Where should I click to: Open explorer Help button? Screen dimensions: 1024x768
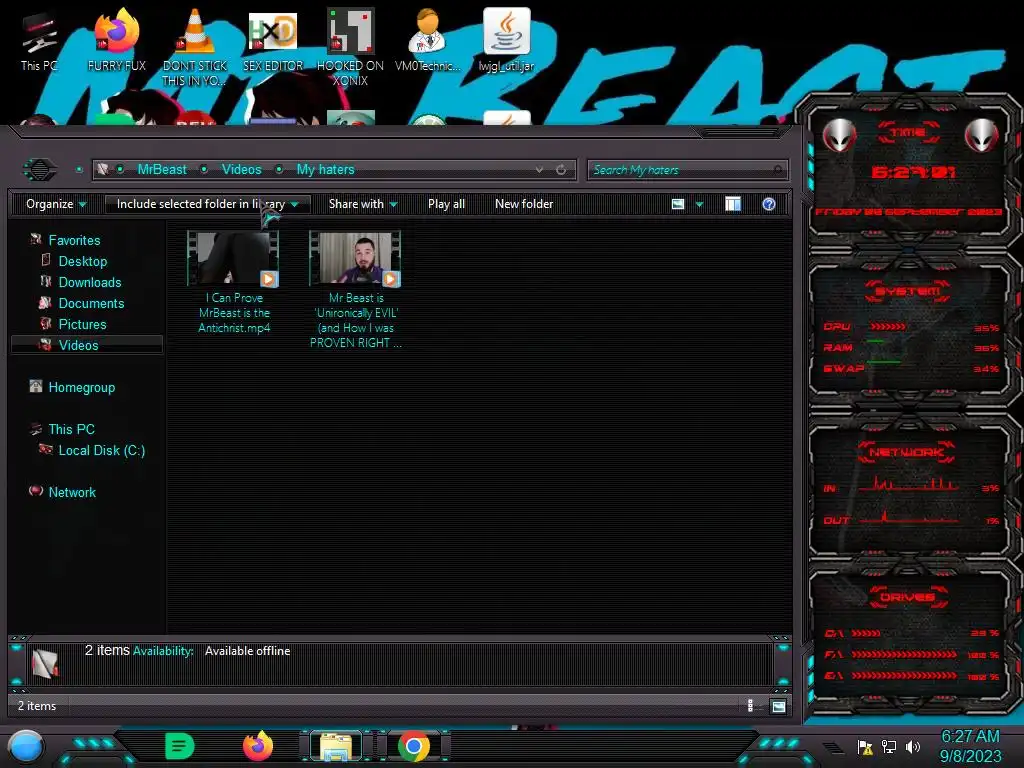(x=769, y=204)
